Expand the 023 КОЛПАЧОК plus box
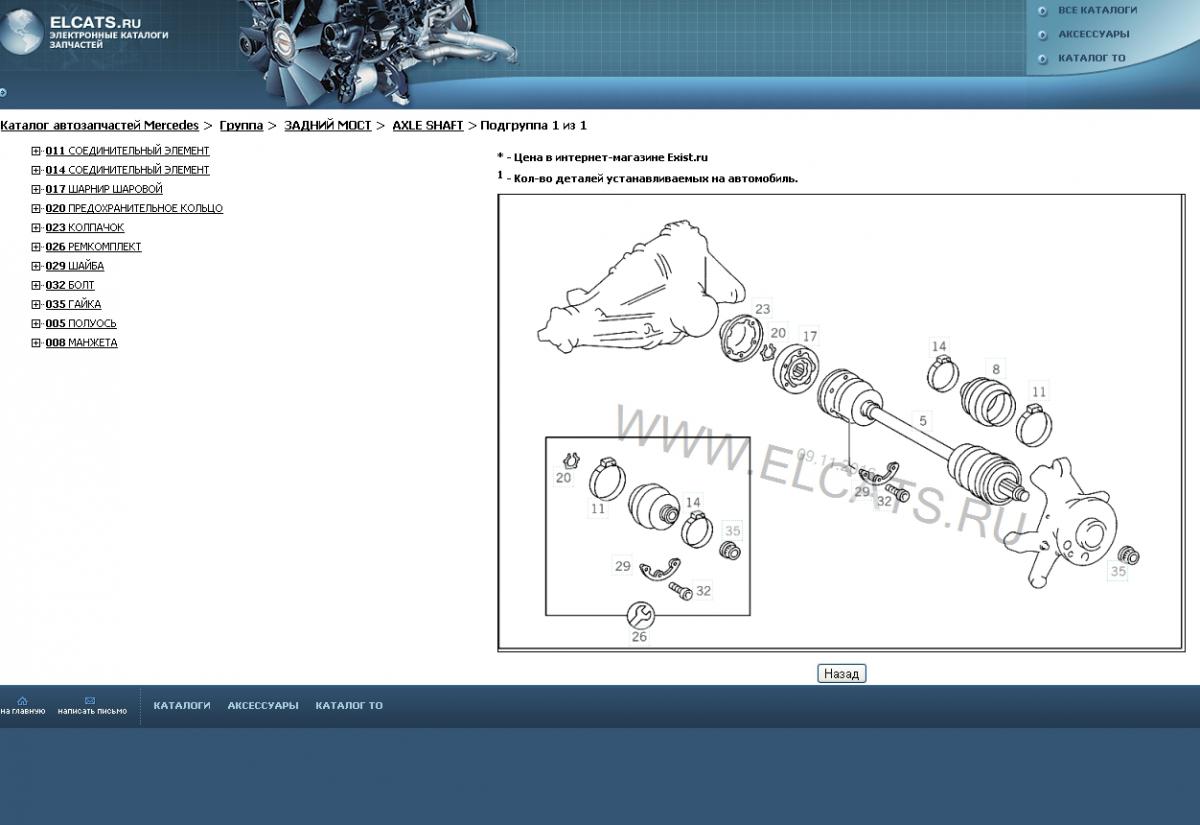Viewport: 1200px width, 825px height. 36,228
